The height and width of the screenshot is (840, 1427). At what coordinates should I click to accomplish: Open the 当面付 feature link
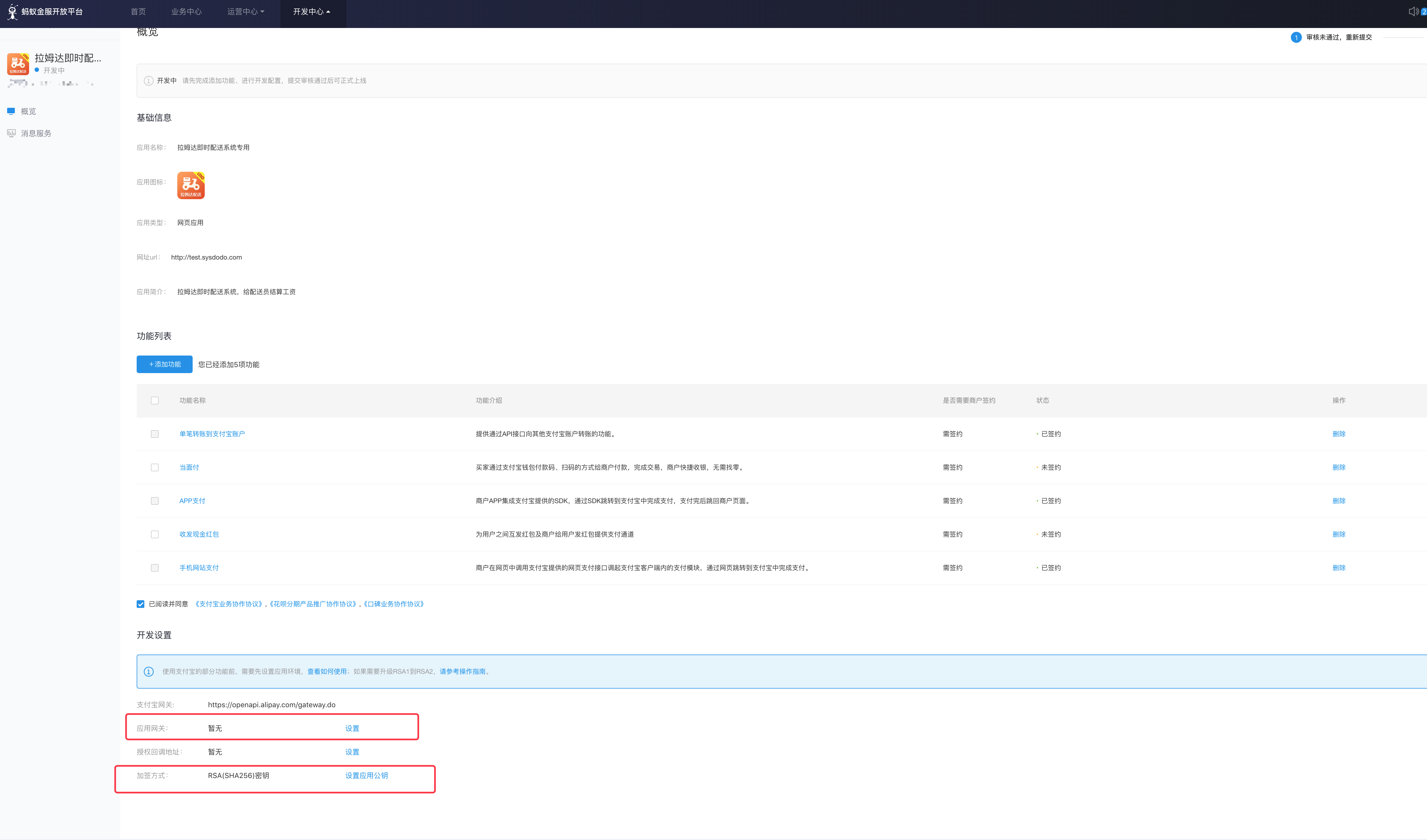point(189,467)
